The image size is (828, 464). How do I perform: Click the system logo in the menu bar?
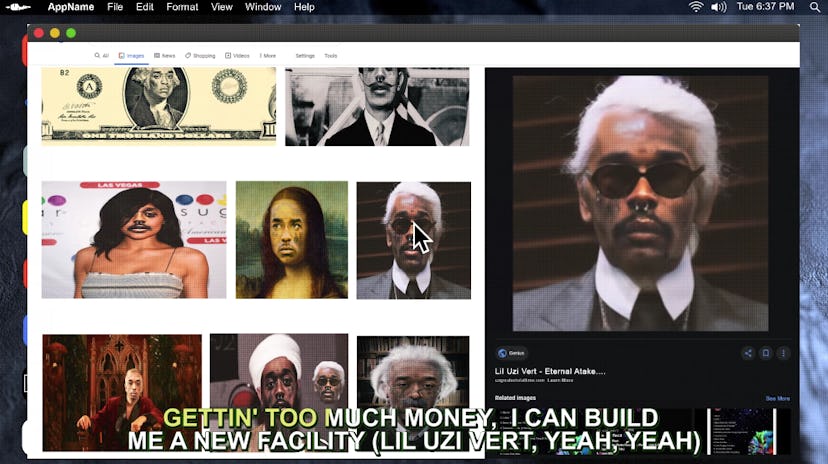click(18, 7)
